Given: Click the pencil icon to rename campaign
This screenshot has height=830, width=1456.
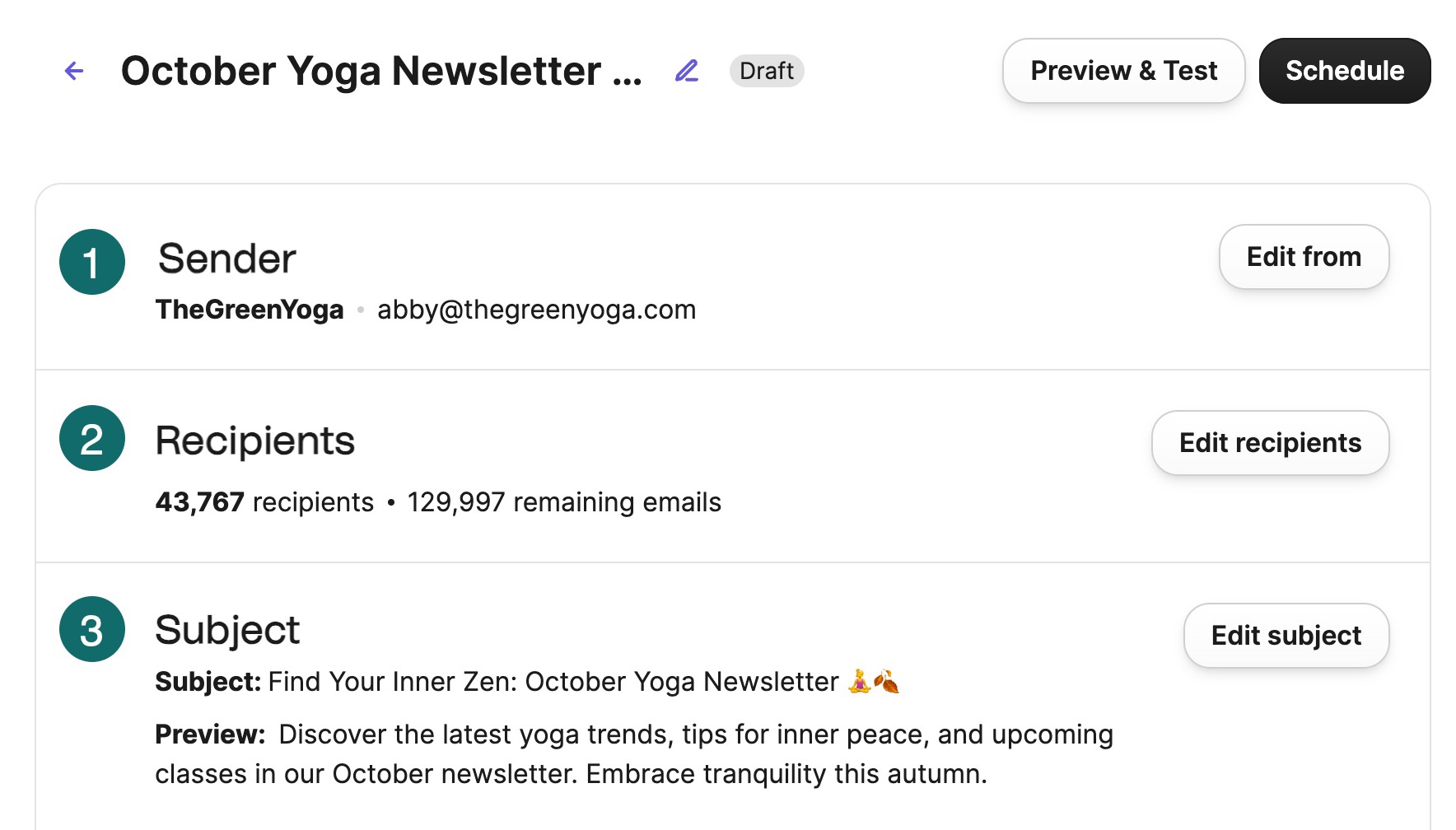Looking at the screenshot, I should pyautogui.click(x=687, y=71).
